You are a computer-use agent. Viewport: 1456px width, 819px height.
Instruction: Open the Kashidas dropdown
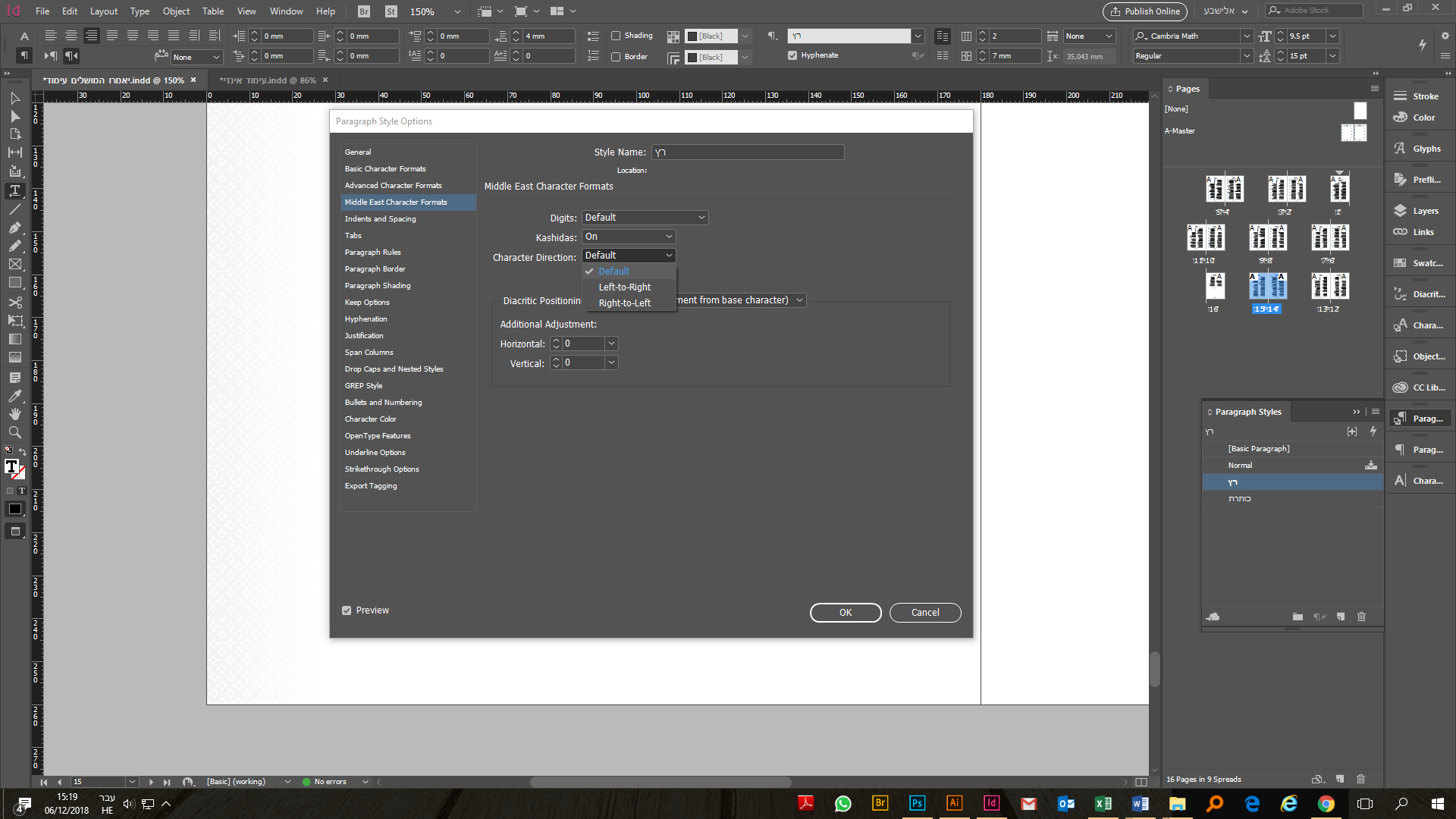tap(629, 237)
